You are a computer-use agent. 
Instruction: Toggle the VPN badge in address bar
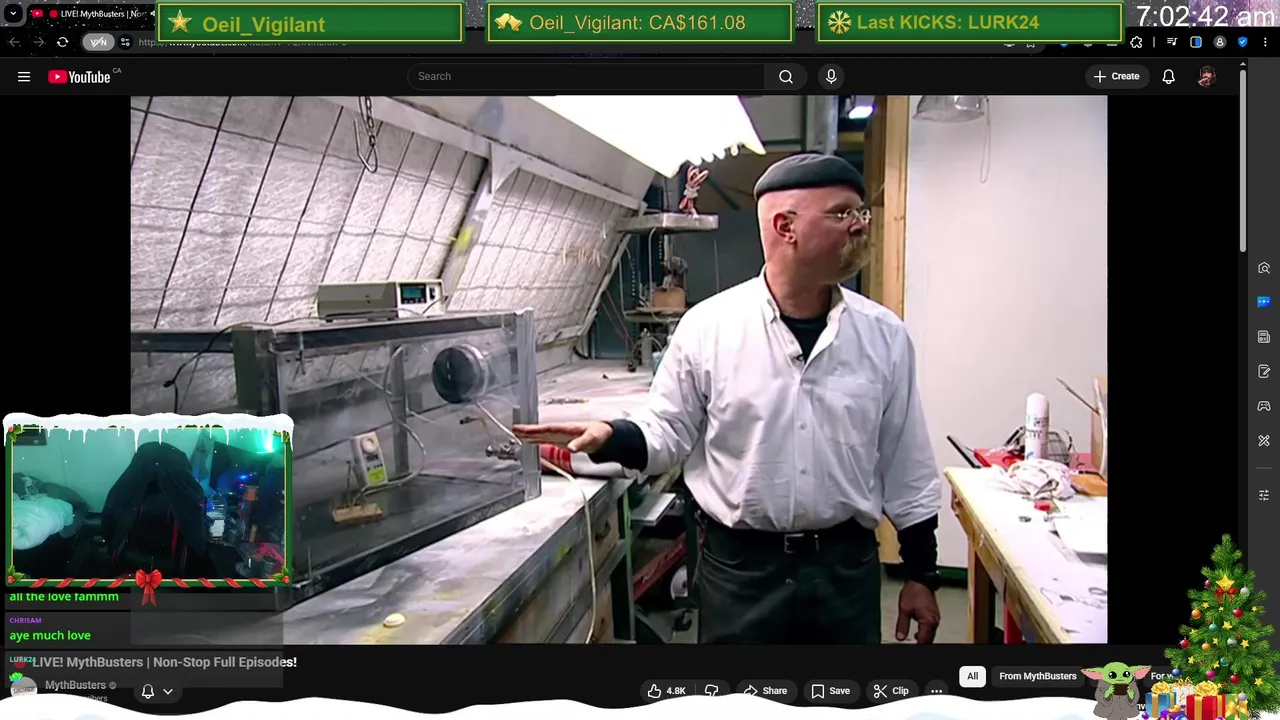click(x=99, y=42)
